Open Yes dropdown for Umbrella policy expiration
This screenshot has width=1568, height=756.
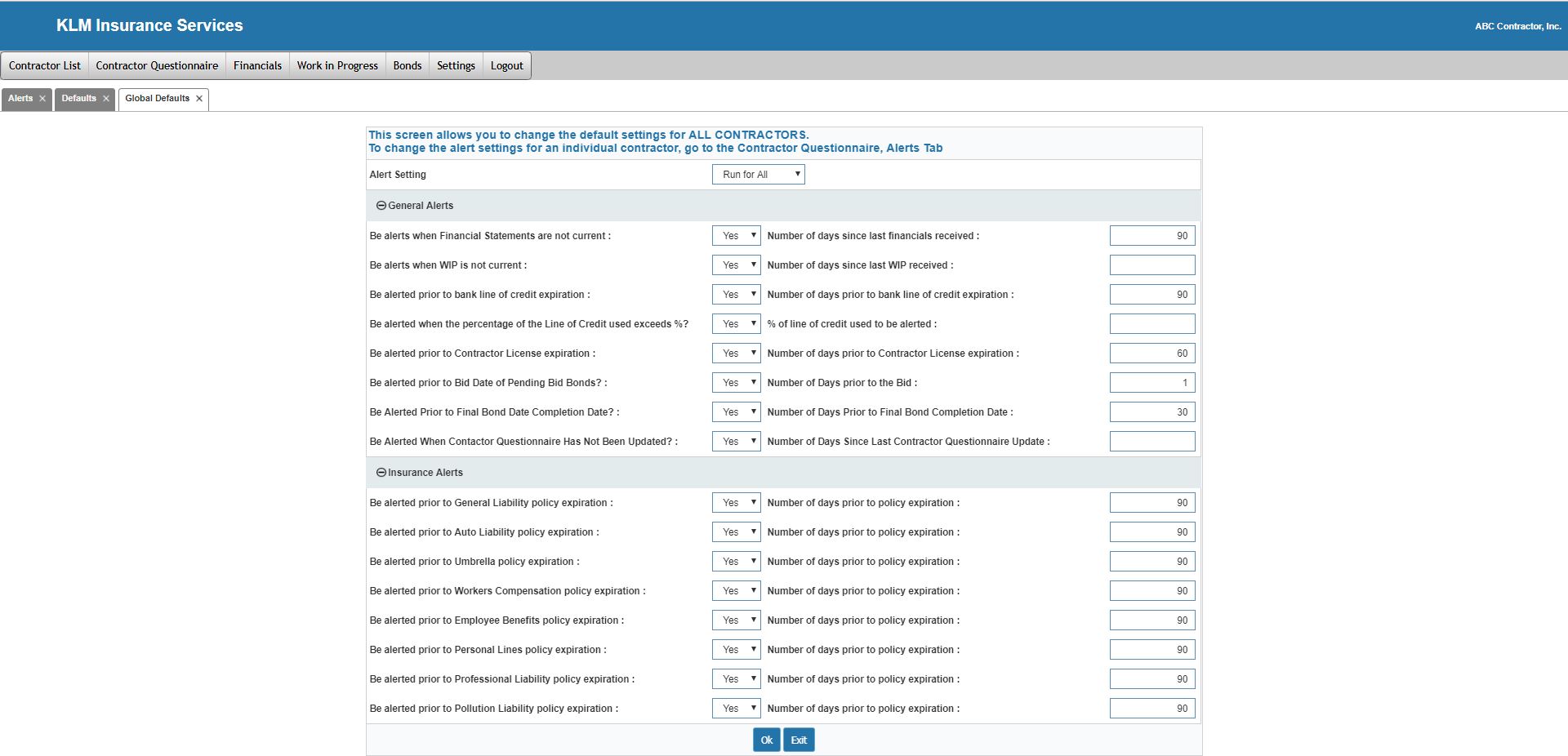[x=736, y=562]
